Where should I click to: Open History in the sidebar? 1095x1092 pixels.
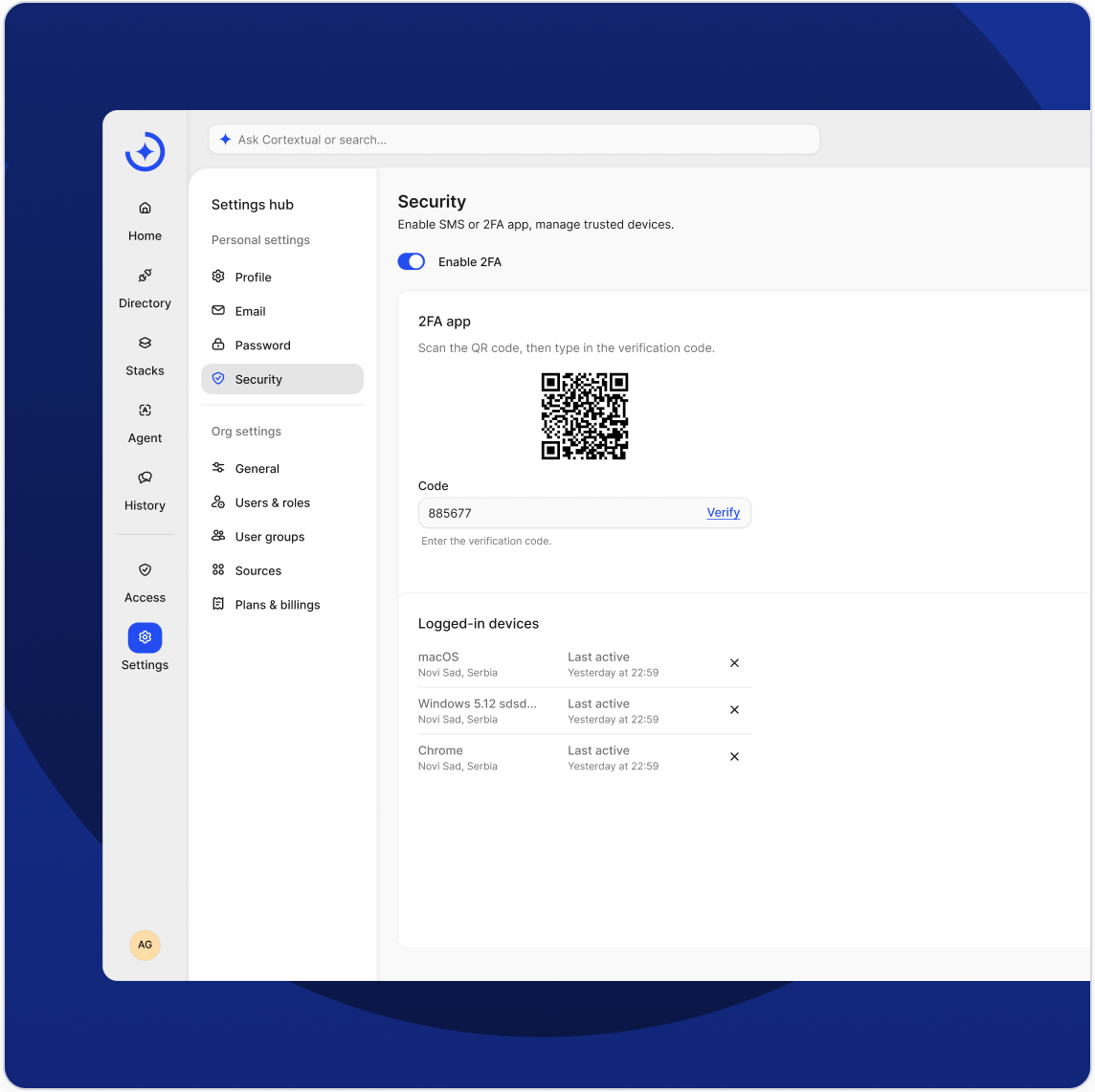tap(145, 478)
